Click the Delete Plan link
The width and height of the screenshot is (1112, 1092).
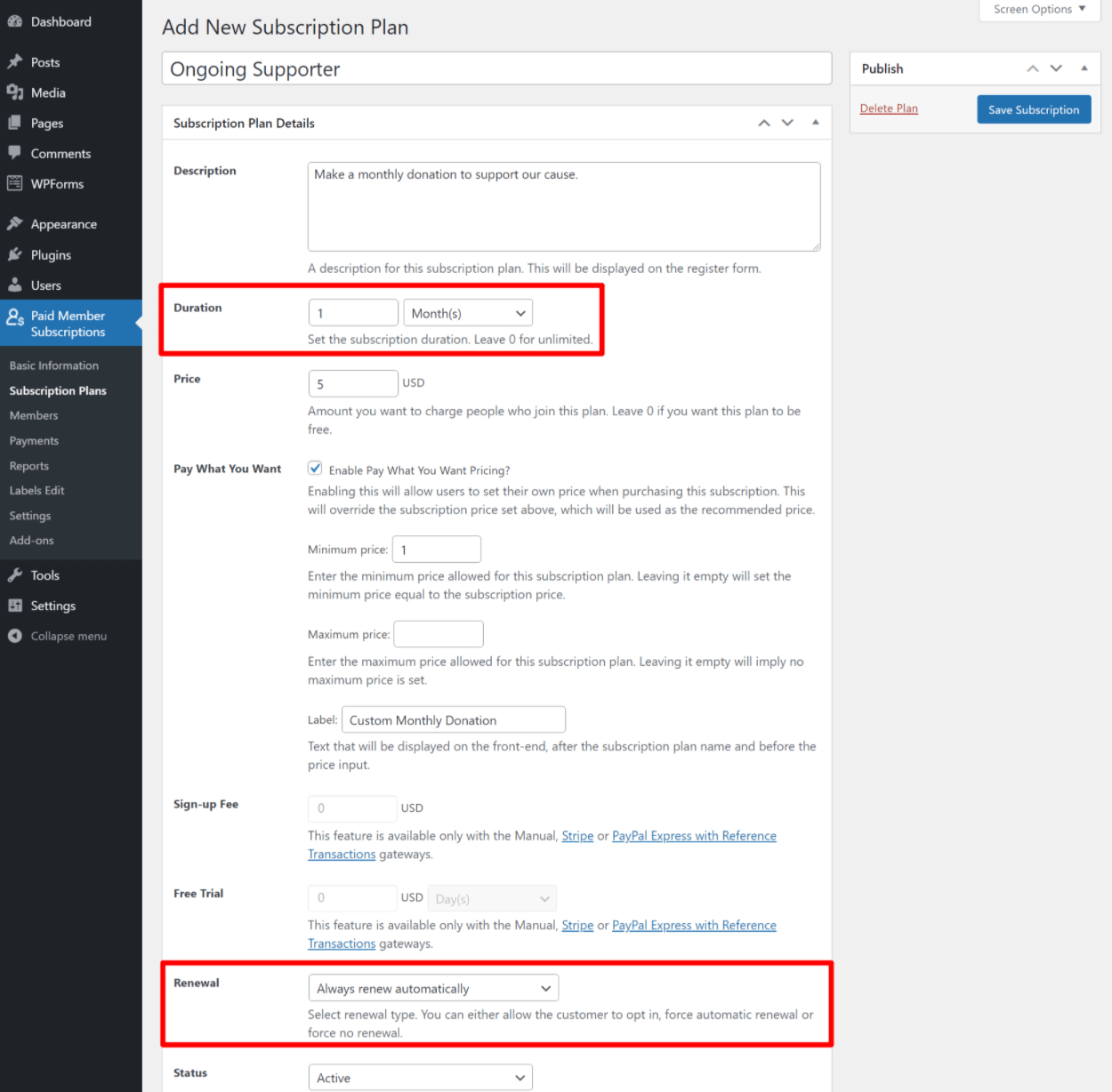889,108
